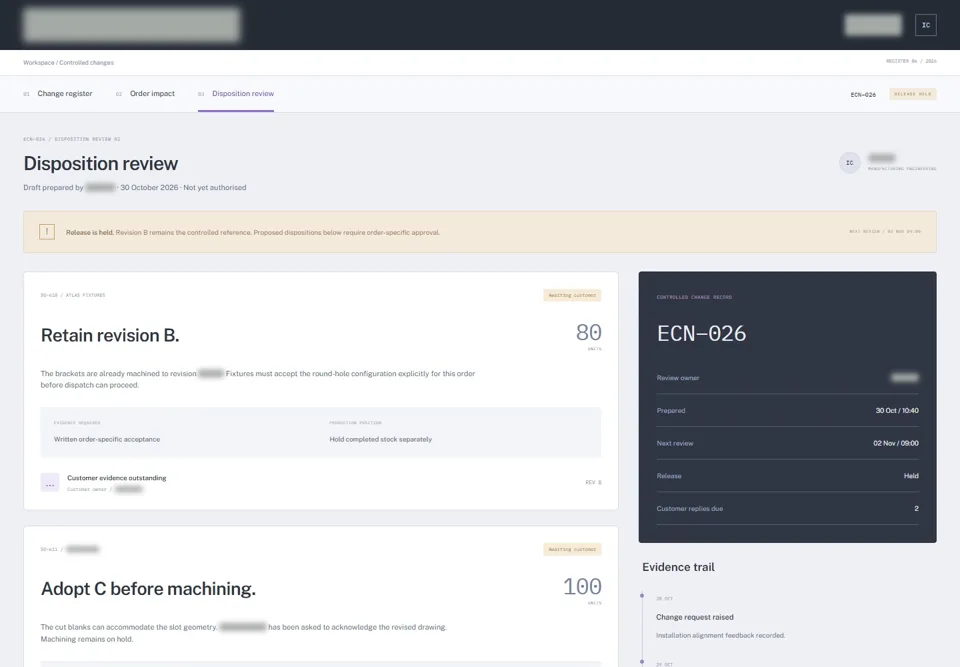The height and width of the screenshot is (667, 960).
Task: Click the round IC avatar beside Manufacturing Engineering
Action: coord(849,163)
